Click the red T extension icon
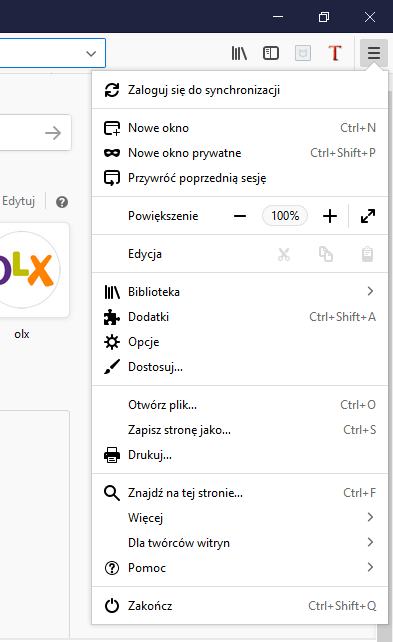 [335, 53]
